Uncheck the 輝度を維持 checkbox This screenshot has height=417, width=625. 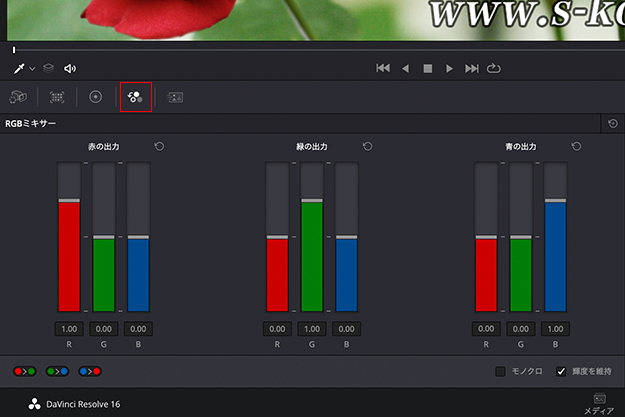[561, 372]
